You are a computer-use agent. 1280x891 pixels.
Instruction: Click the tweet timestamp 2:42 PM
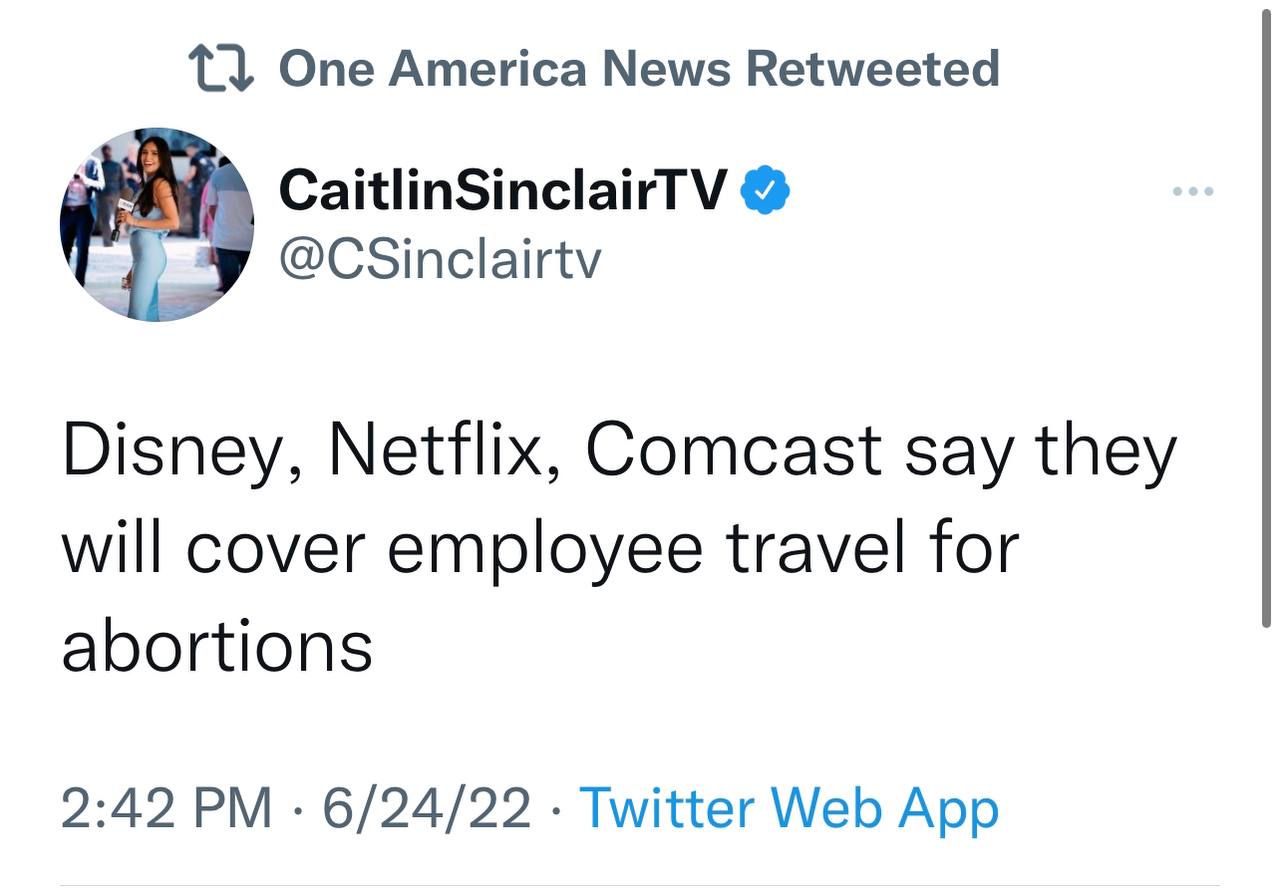pos(166,808)
